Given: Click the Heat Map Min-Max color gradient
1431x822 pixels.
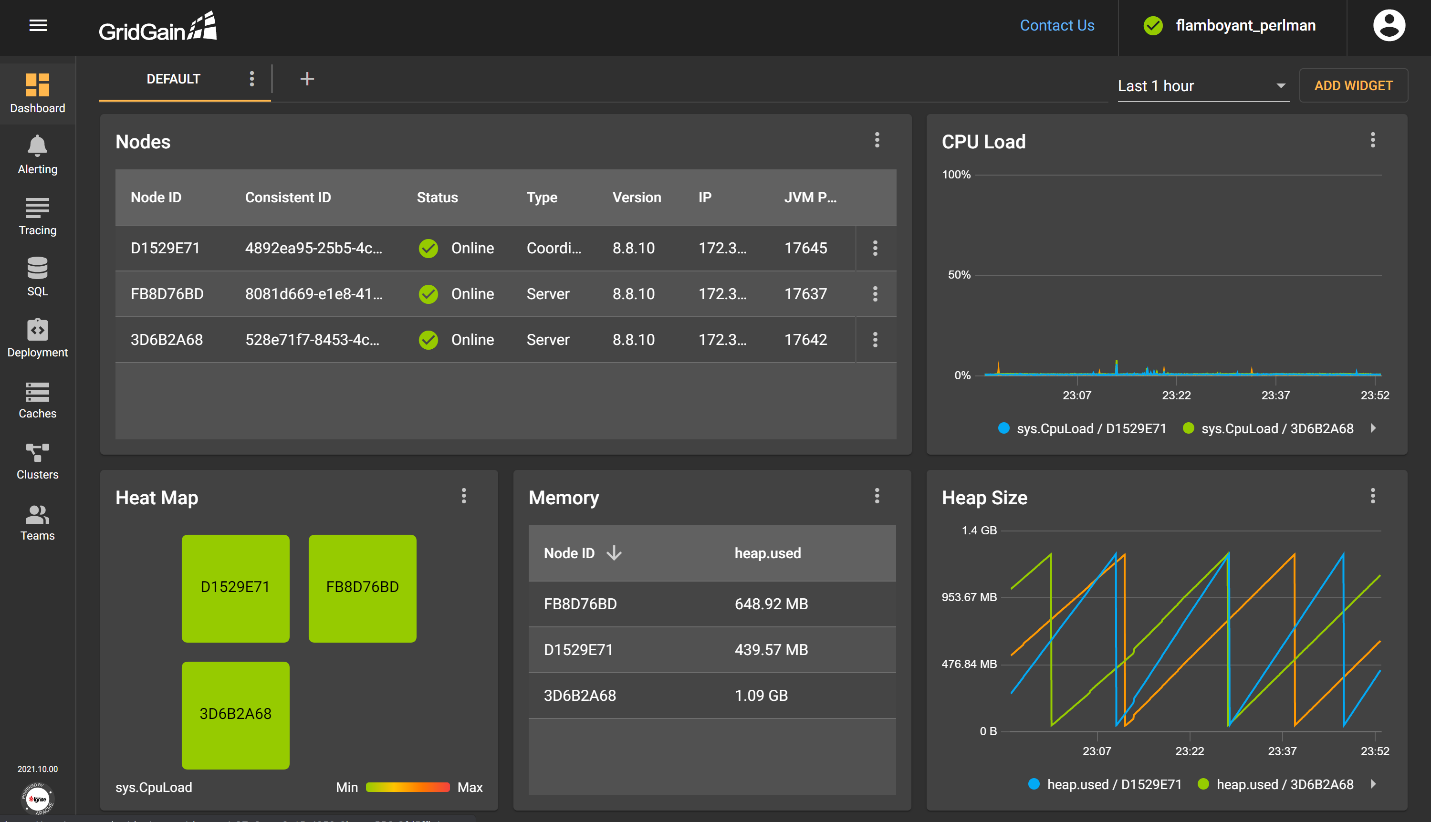Looking at the screenshot, I should click(x=407, y=788).
